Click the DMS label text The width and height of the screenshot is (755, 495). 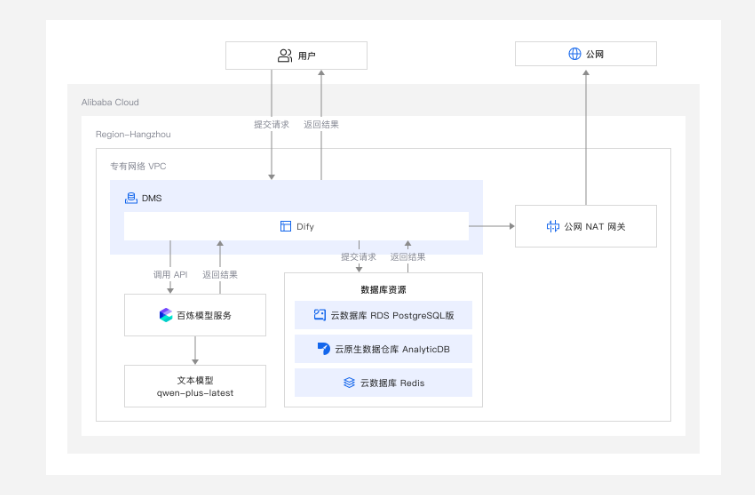click(152, 198)
